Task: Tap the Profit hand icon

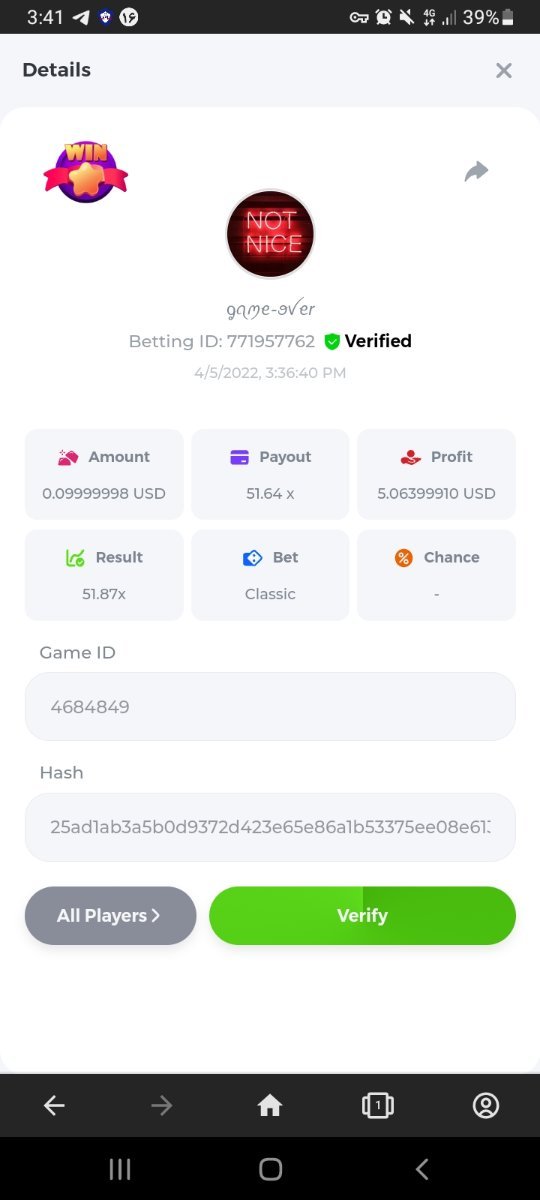Action: 410,457
